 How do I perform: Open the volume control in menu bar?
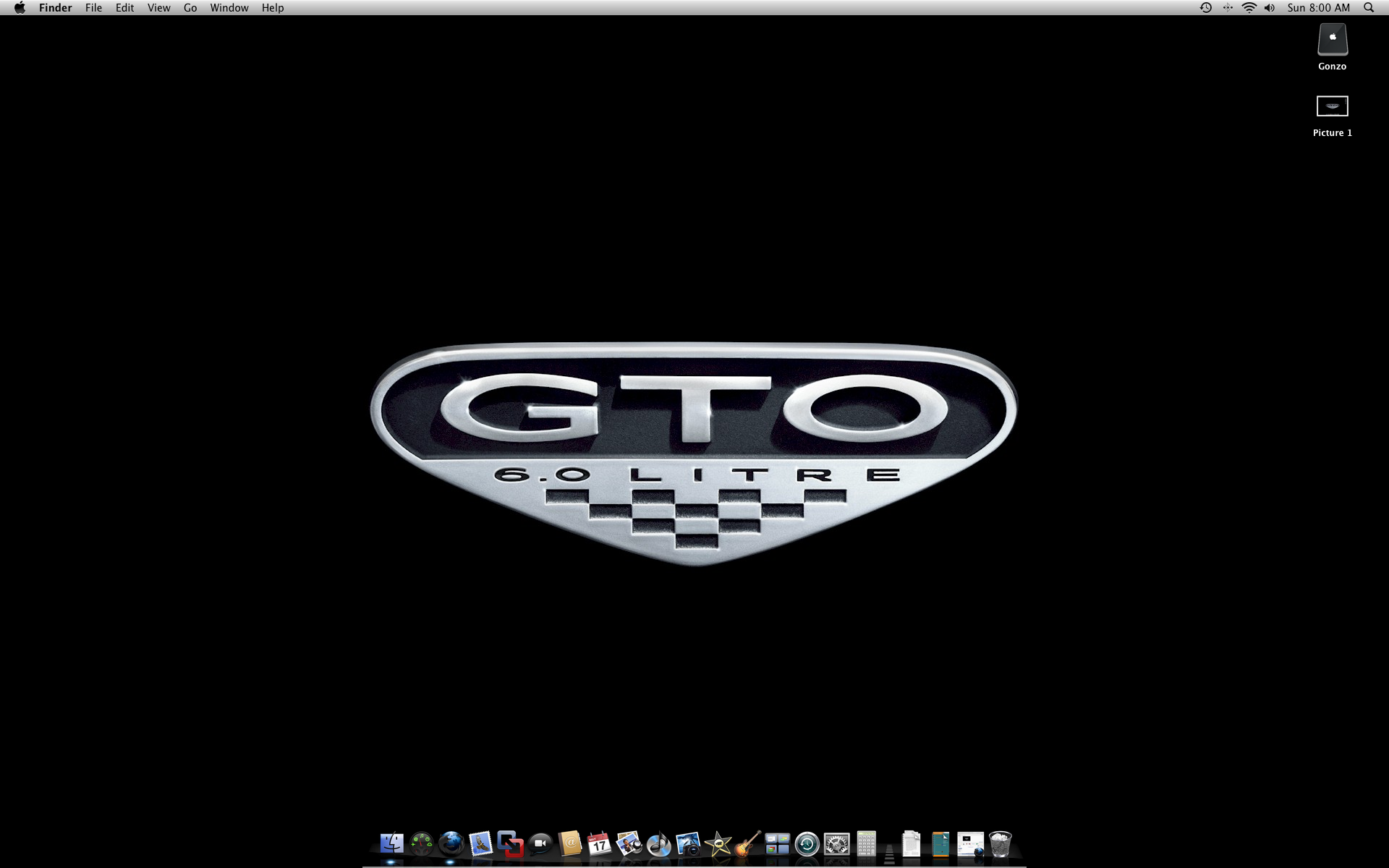tap(1270, 7)
